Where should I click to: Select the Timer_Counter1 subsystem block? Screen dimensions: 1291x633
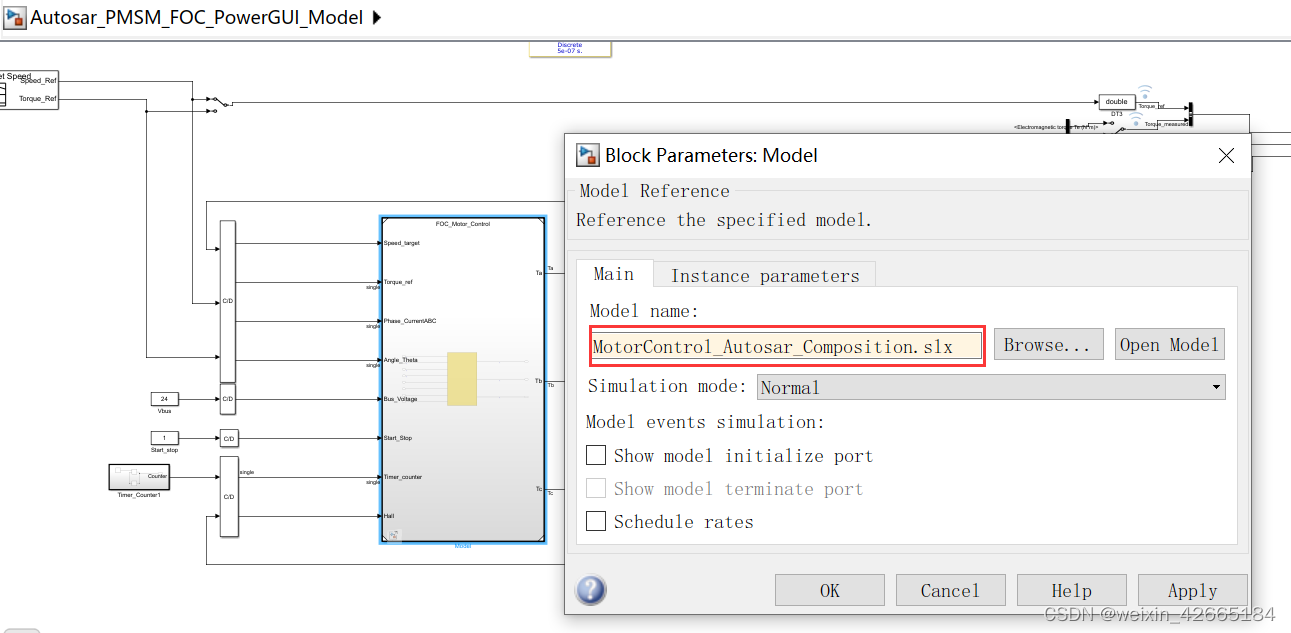138,477
